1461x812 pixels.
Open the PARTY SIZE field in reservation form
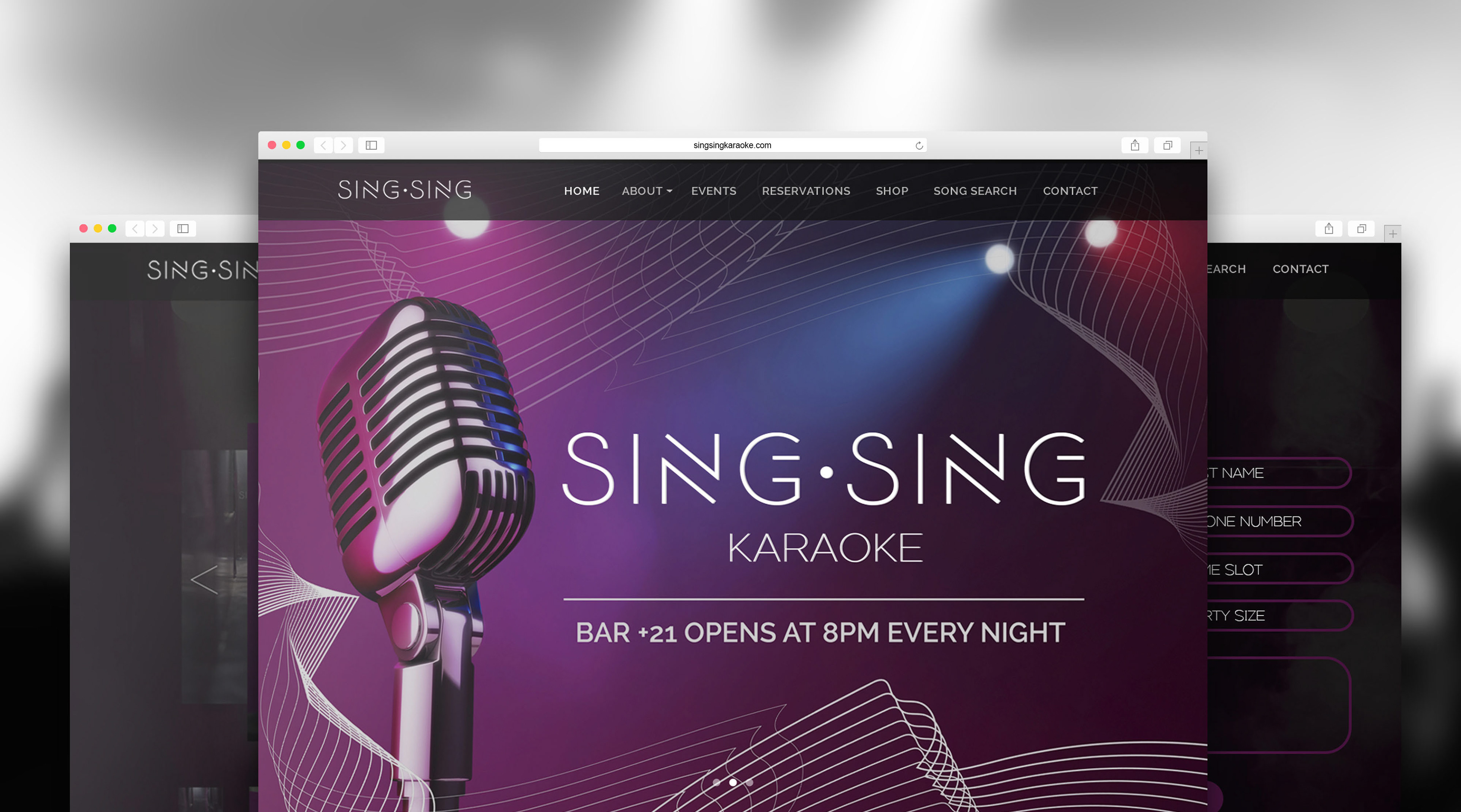point(1279,615)
